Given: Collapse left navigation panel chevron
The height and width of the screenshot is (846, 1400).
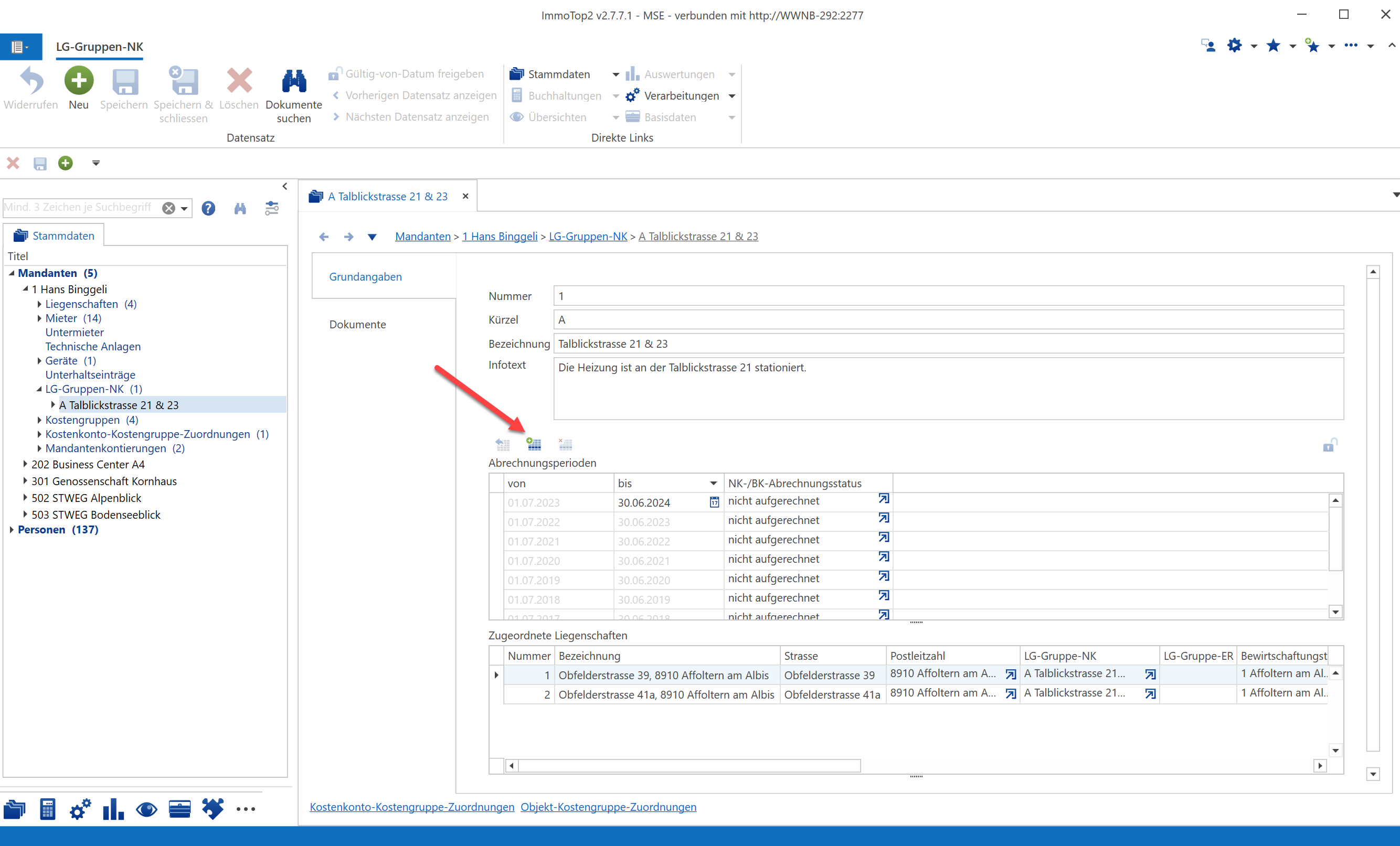Looking at the screenshot, I should click(284, 186).
